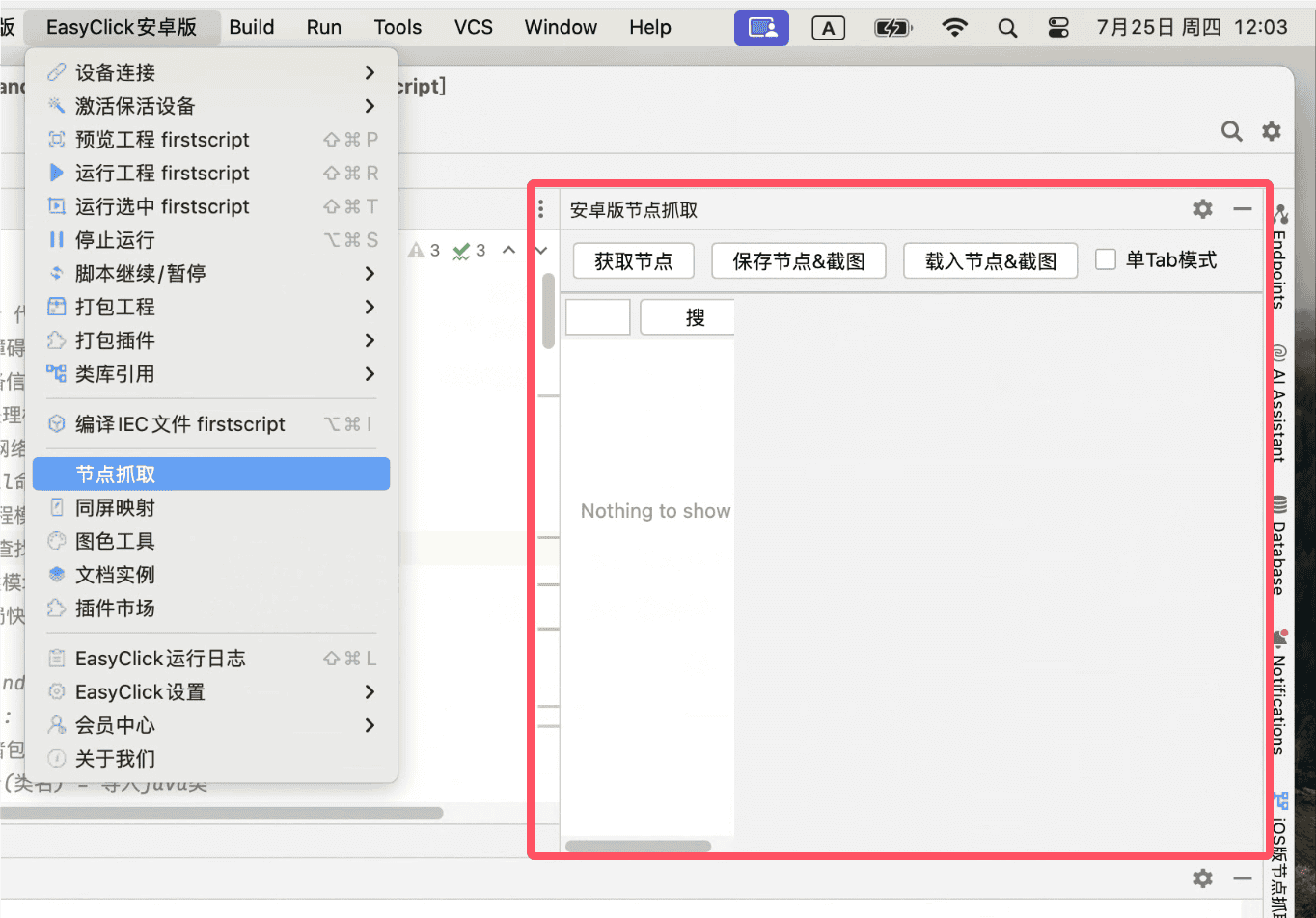1316x918 pixels.
Task: Click the Wi-Fi status icon
Action: point(955,28)
